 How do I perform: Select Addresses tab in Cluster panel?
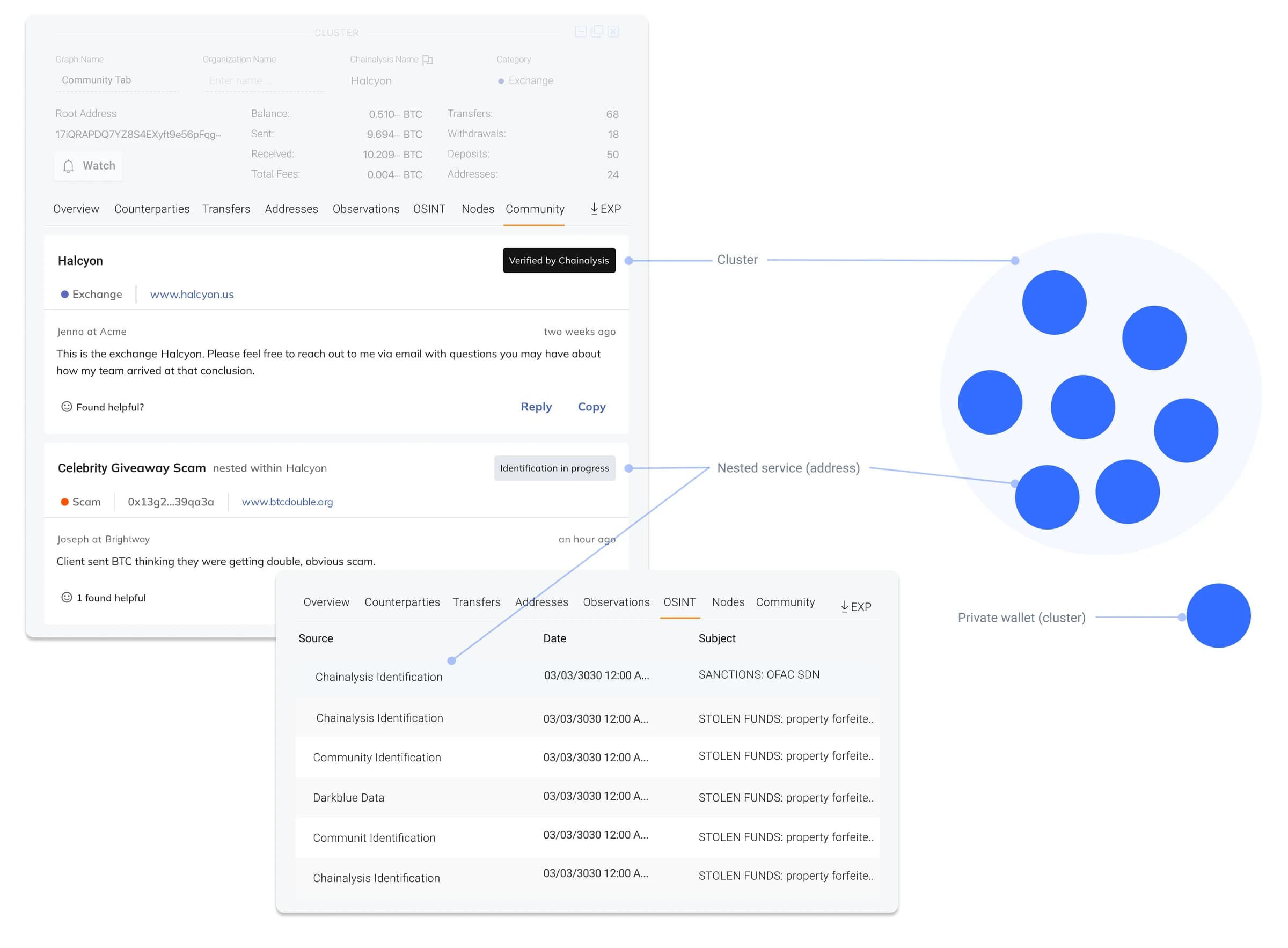[291, 209]
